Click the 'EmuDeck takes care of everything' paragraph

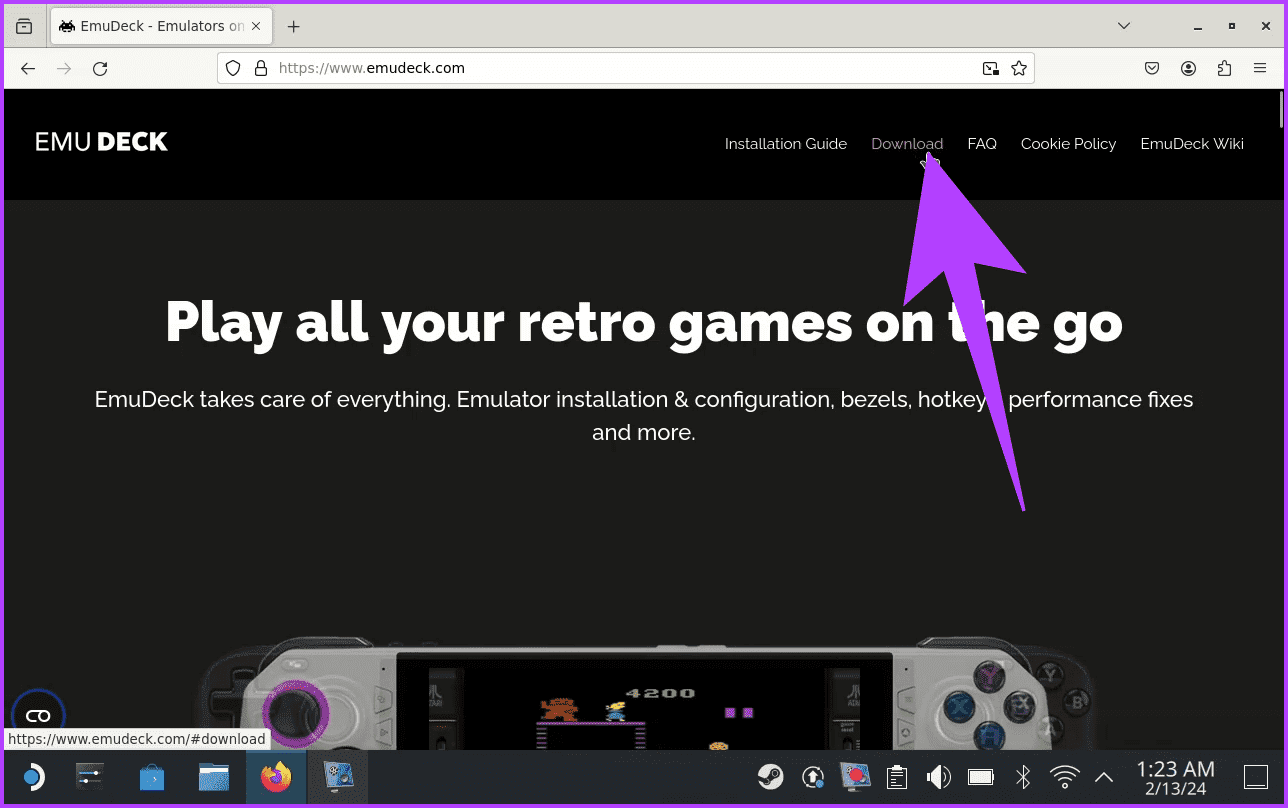tap(644, 416)
